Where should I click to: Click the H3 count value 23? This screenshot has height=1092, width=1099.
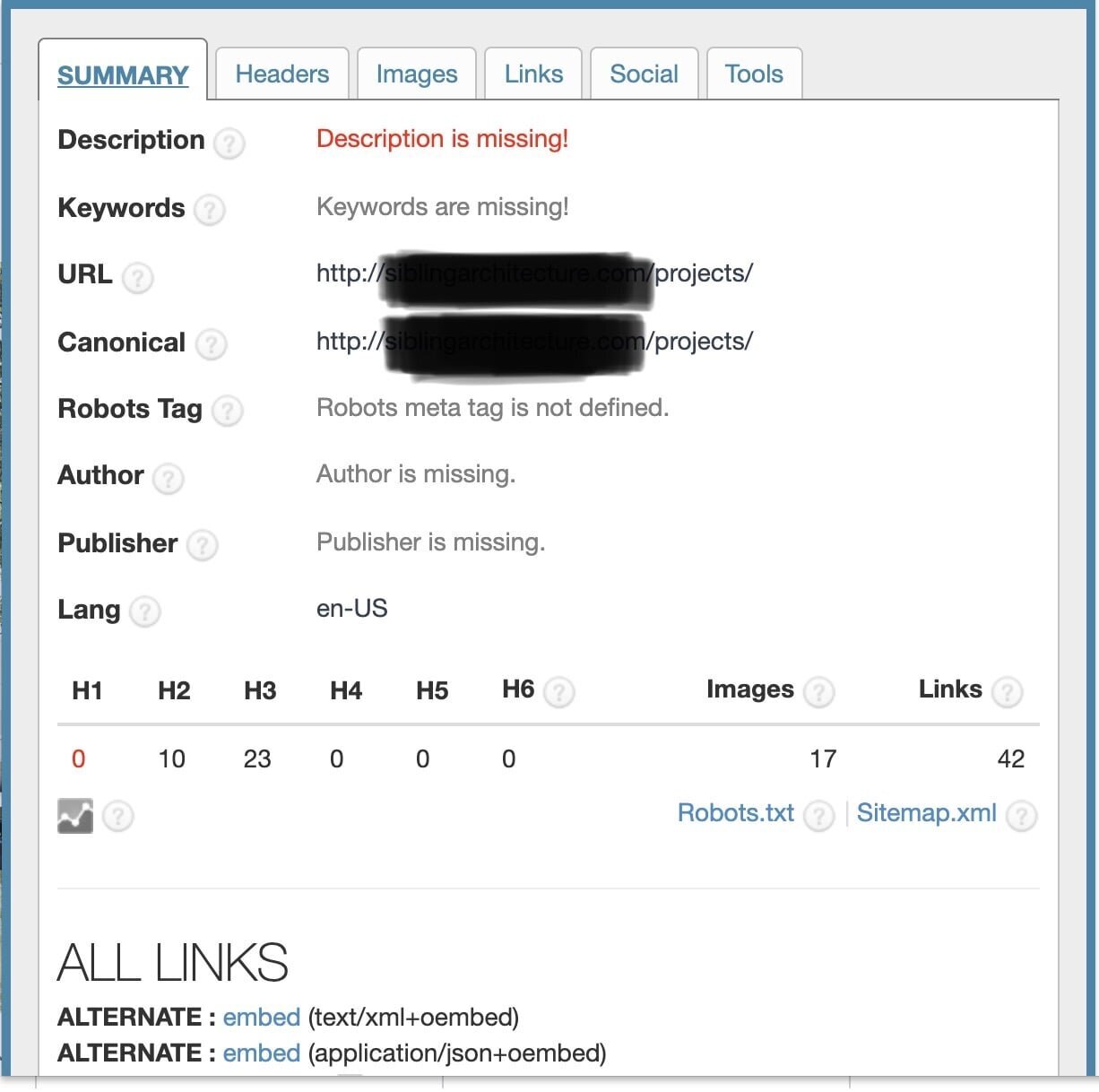(257, 759)
